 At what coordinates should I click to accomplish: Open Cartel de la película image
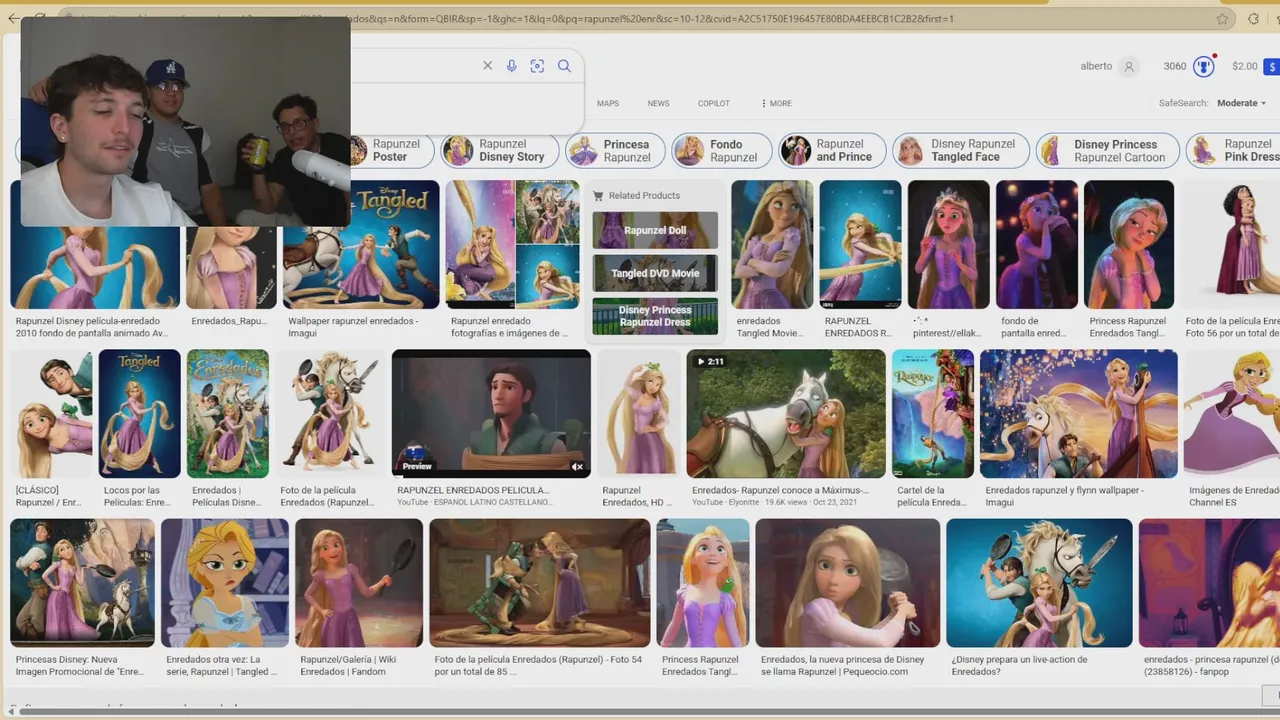click(933, 414)
